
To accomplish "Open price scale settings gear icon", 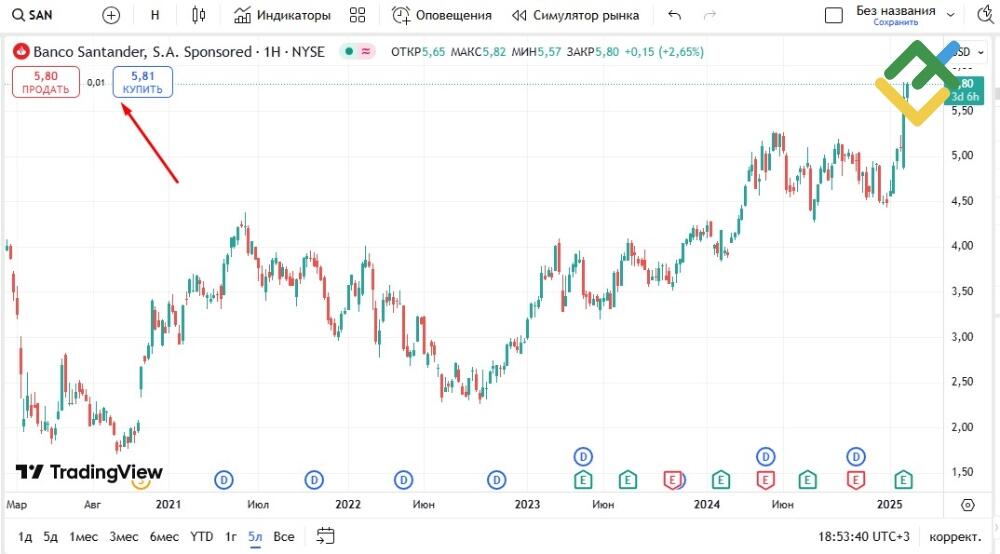I will 967,505.
